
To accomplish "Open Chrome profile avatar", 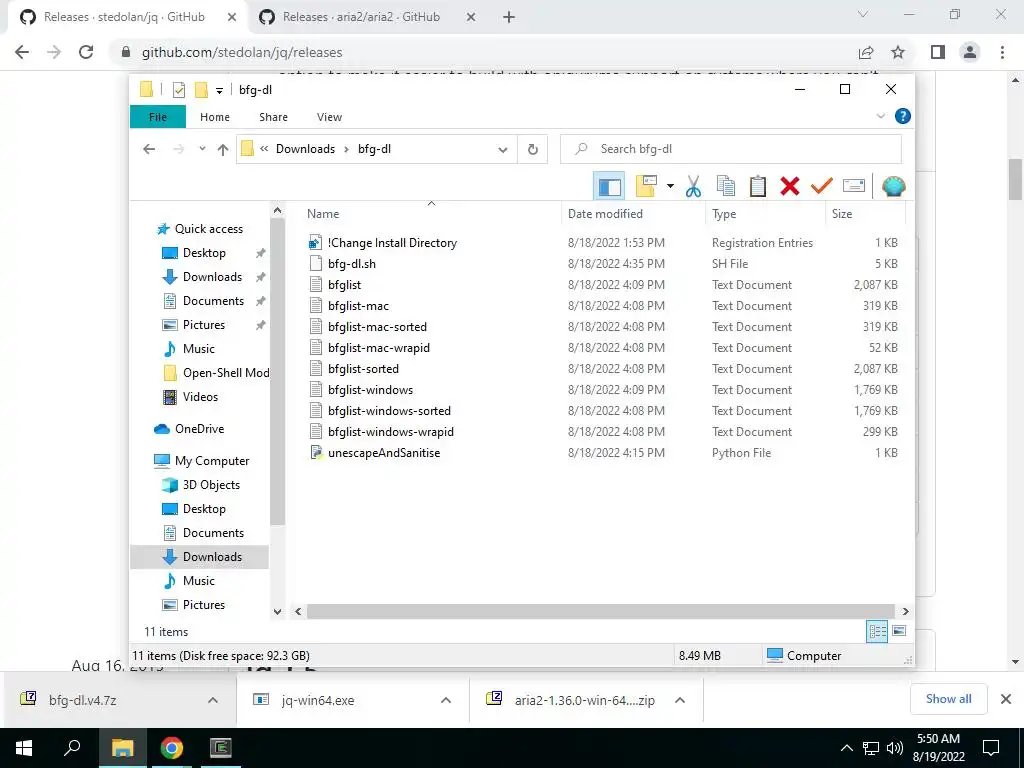I will [970, 52].
